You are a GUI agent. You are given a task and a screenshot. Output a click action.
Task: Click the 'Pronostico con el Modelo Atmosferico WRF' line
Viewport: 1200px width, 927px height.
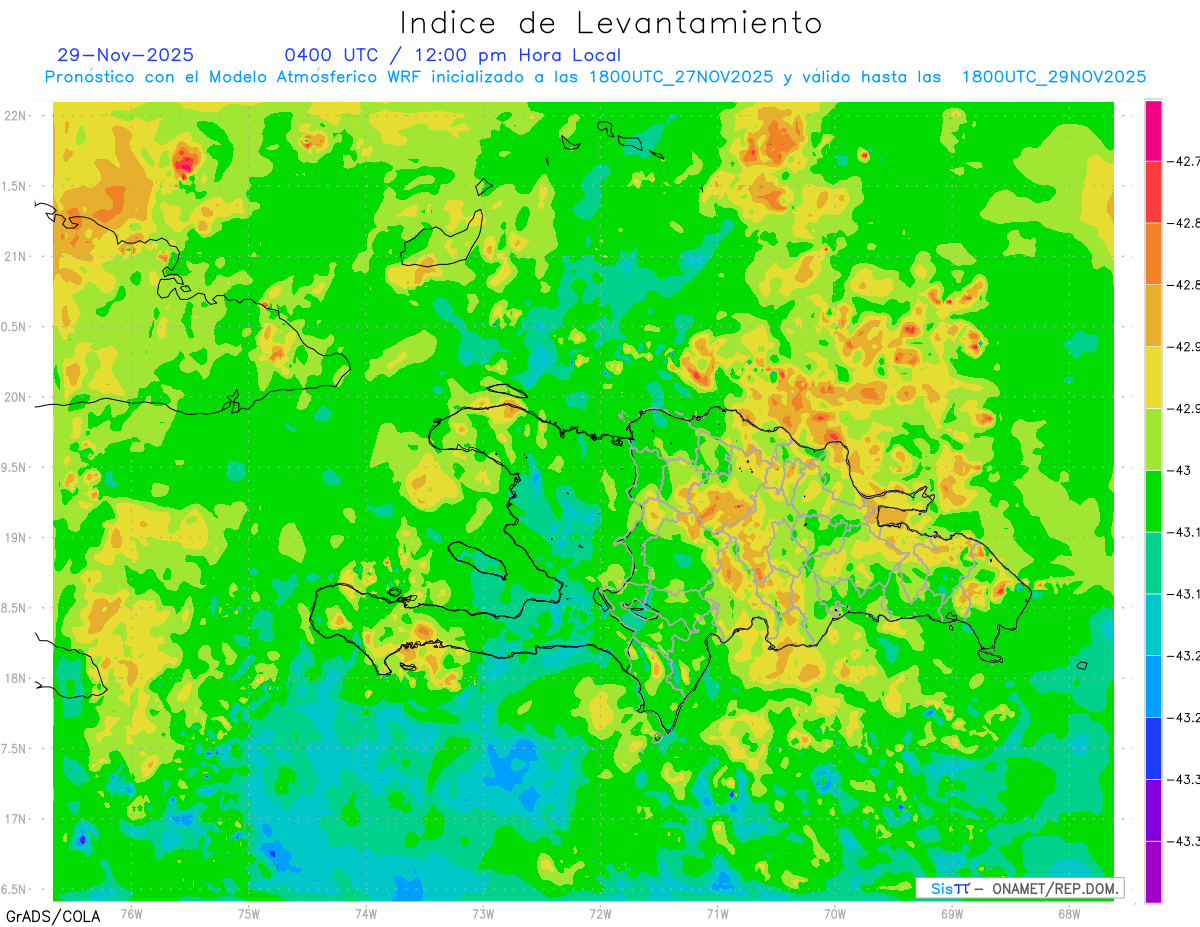(x=595, y=77)
